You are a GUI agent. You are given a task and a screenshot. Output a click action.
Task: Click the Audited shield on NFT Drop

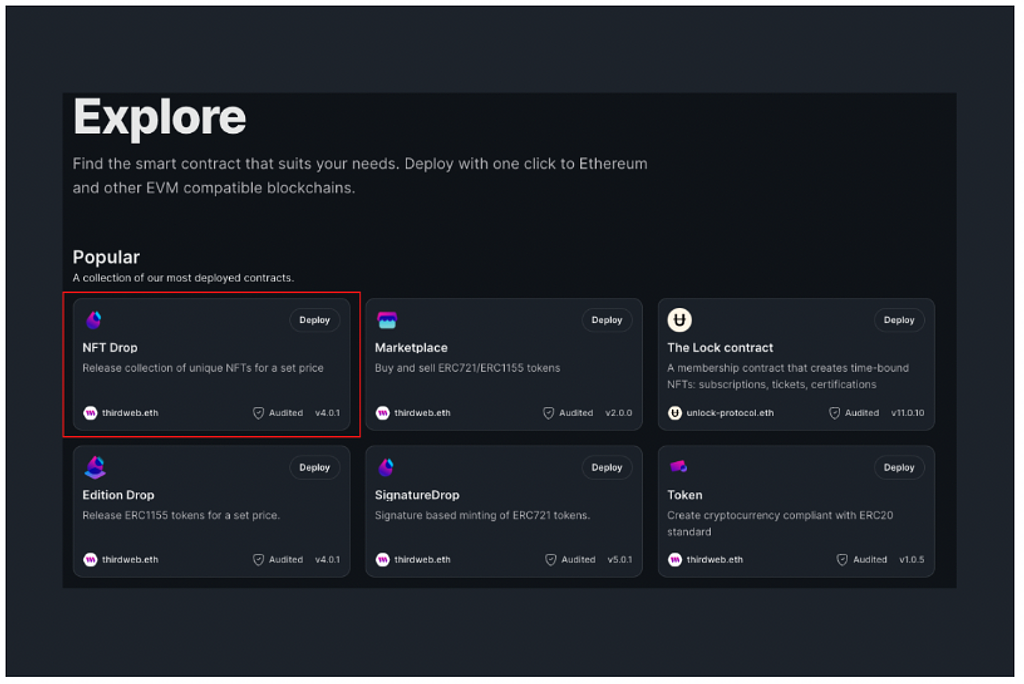pos(259,413)
